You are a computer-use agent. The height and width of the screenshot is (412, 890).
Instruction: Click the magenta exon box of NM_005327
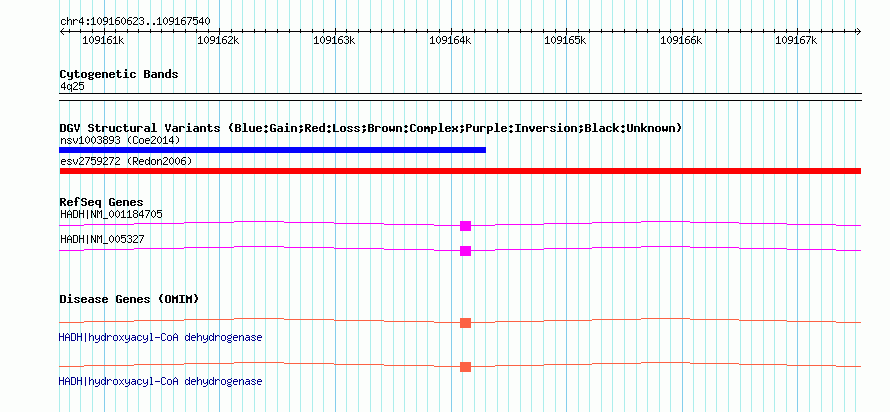pyautogui.click(x=465, y=251)
